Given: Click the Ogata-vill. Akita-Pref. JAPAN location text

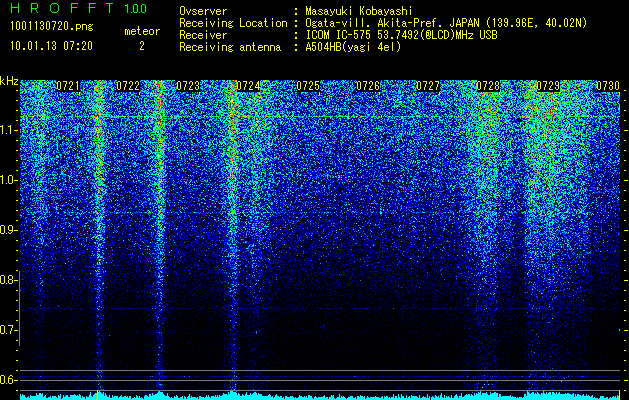Looking at the screenshot, I should (x=446, y=23).
